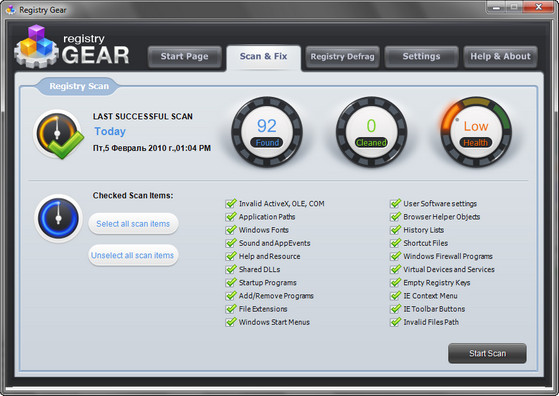559x396 pixels.
Task: Toggle Help and Resource checkbox
Action: tap(231, 256)
